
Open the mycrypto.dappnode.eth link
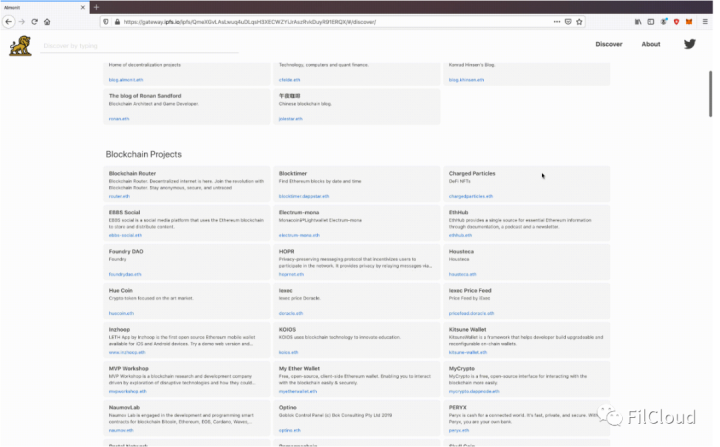point(474,391)
